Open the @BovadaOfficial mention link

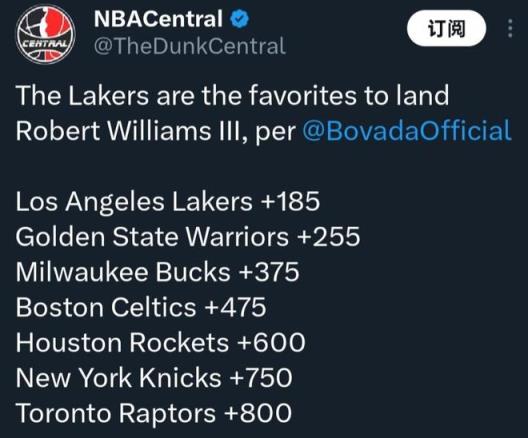[407, 131]
